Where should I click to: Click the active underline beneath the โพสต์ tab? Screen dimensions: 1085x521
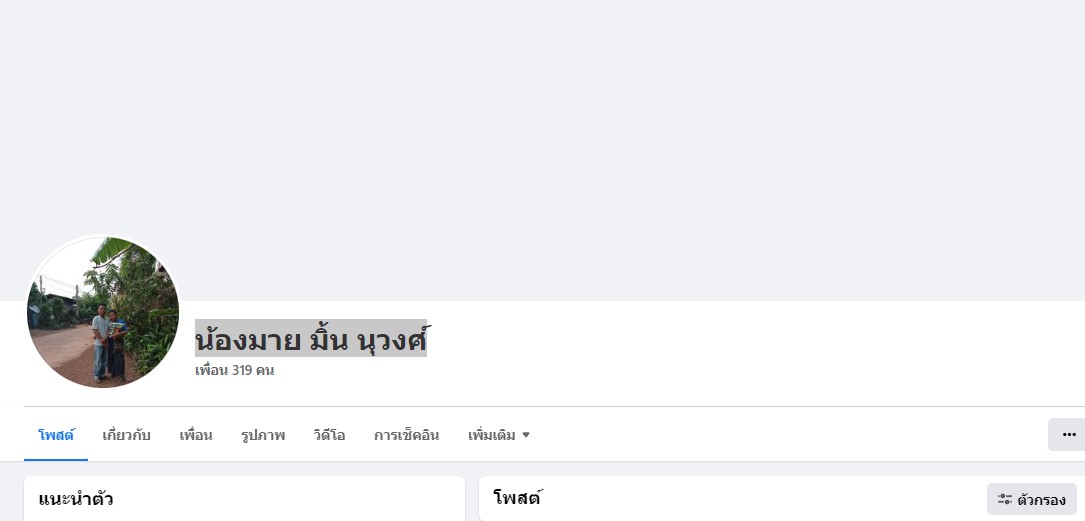(56, 459)
